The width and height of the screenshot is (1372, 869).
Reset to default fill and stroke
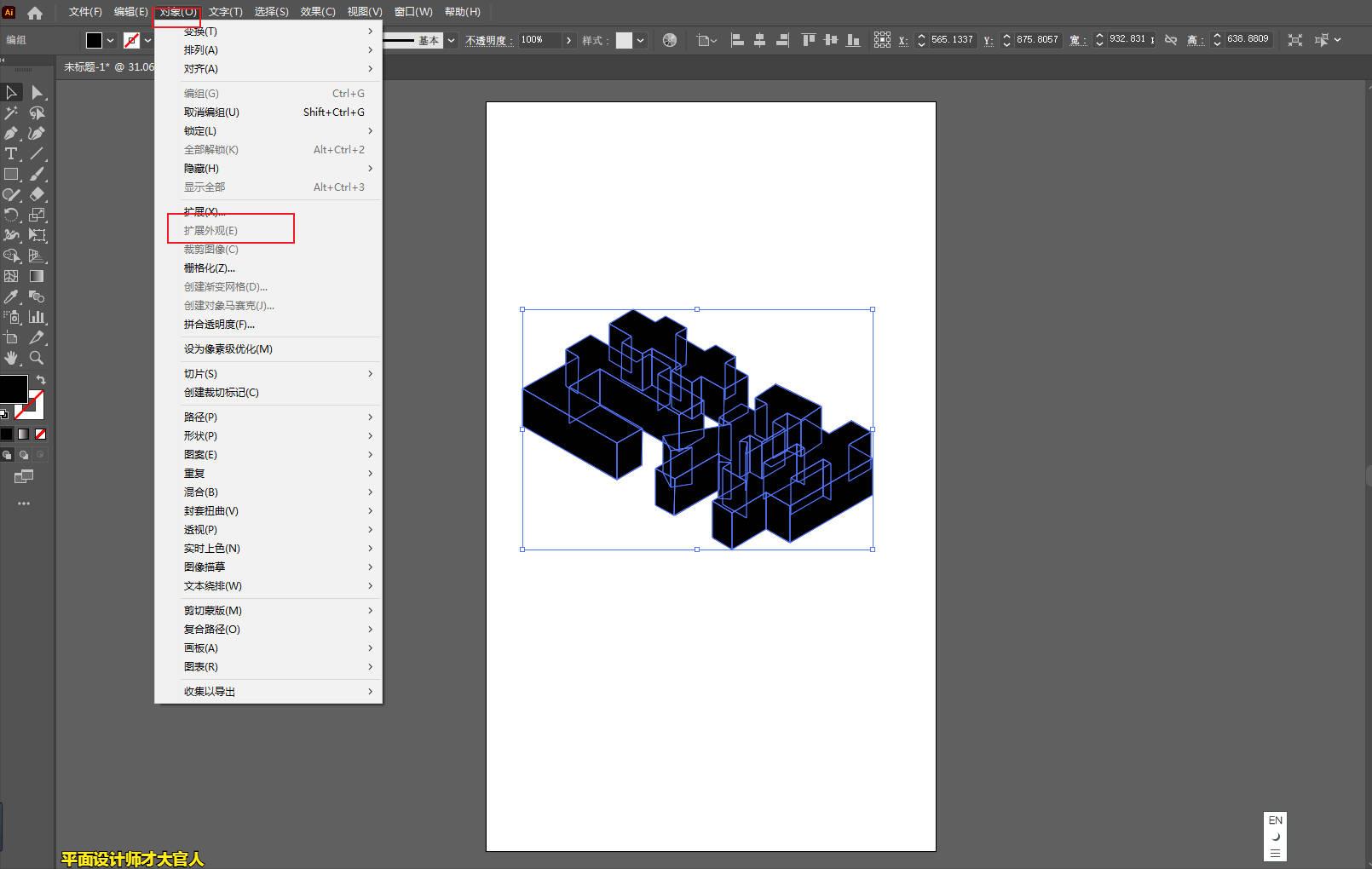(x=4, y=414)
